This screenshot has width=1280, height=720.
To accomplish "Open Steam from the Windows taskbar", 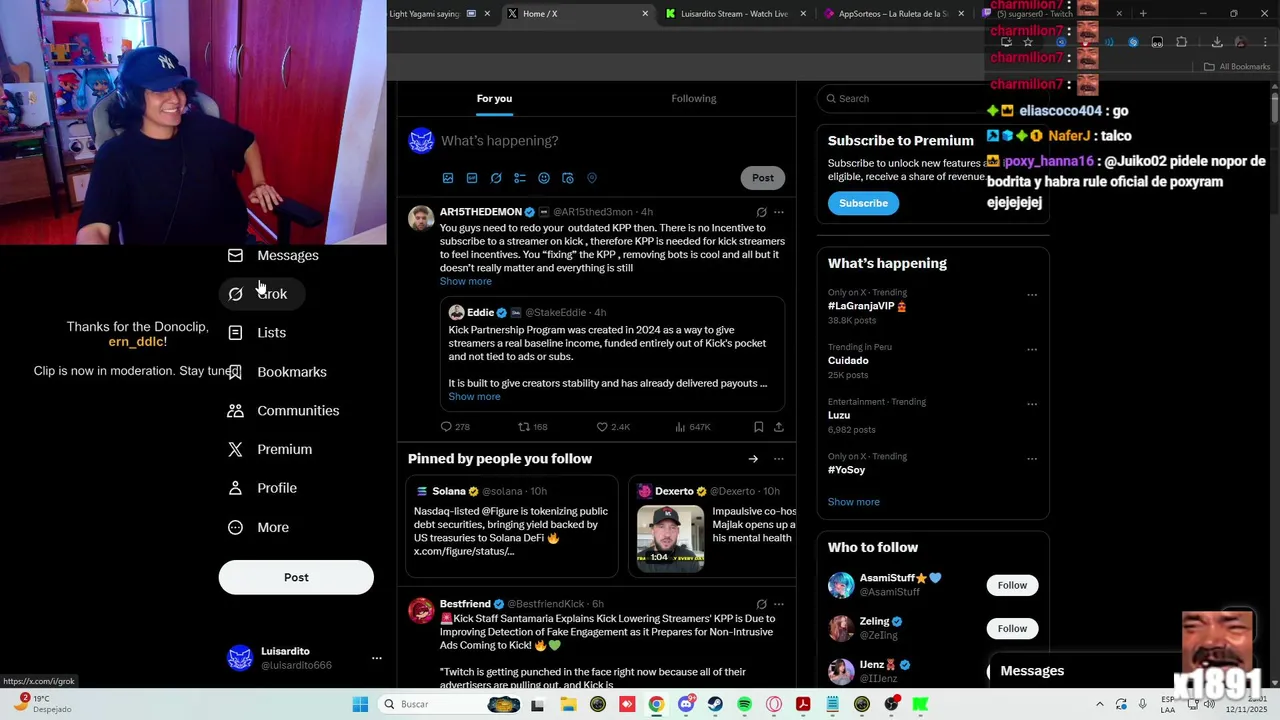I will (x=715, y=705).
